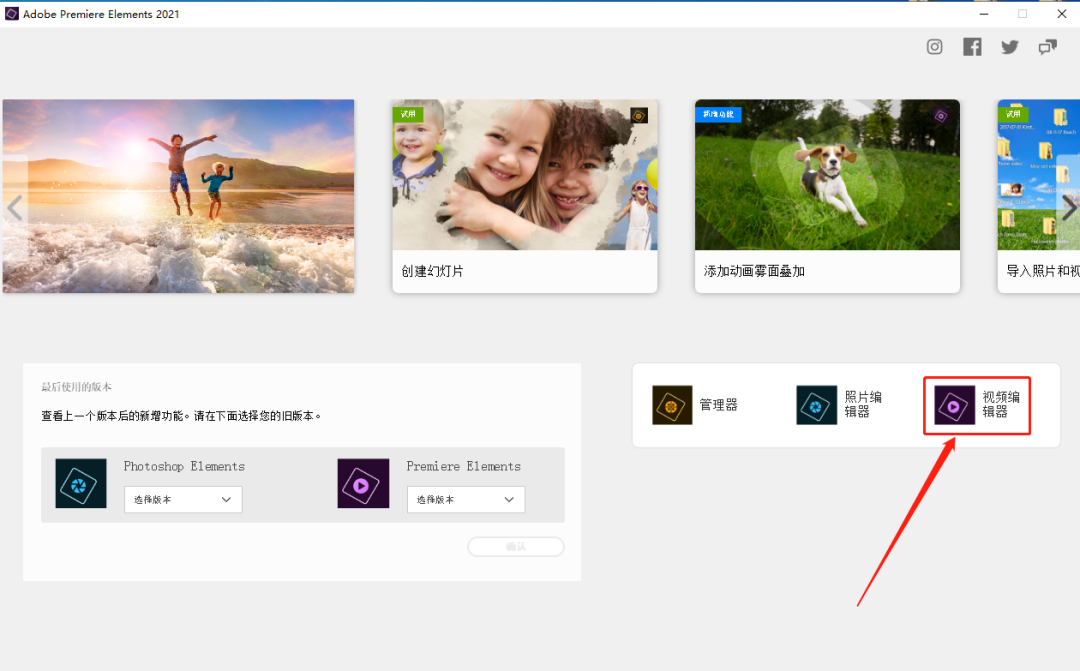
Task: Click the Premiere Elements app icon
Action: click(x=363, y=484)
